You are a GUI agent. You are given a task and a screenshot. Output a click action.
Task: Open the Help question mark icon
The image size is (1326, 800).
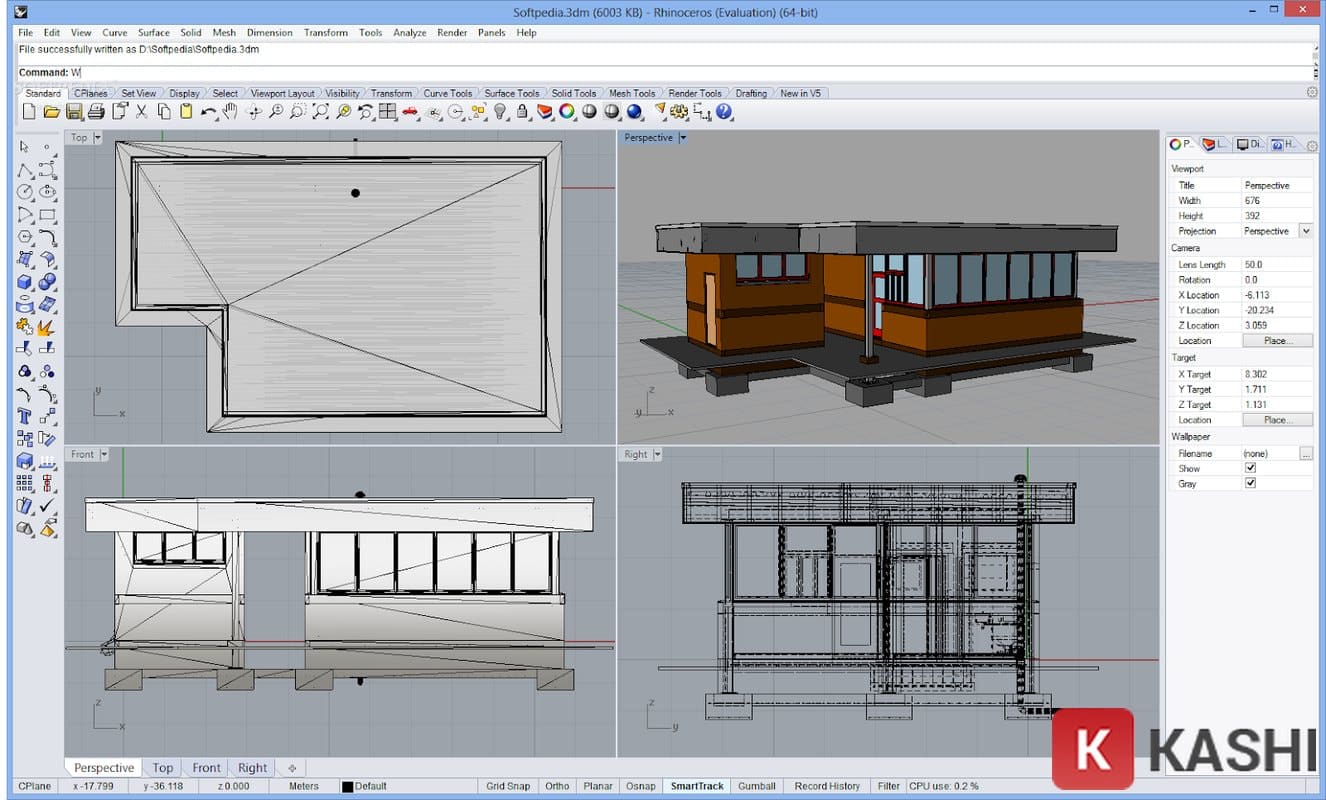coord(725,112)
